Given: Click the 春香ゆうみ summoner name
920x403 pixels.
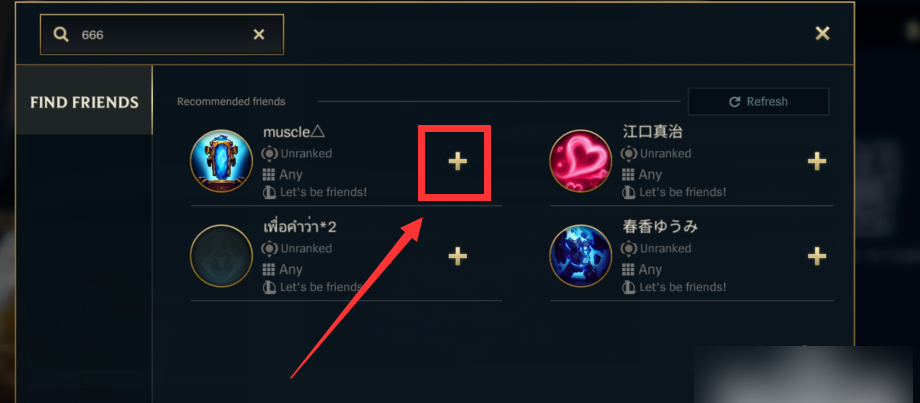Looking at the screenshot, I should click(x=660, y=227).
